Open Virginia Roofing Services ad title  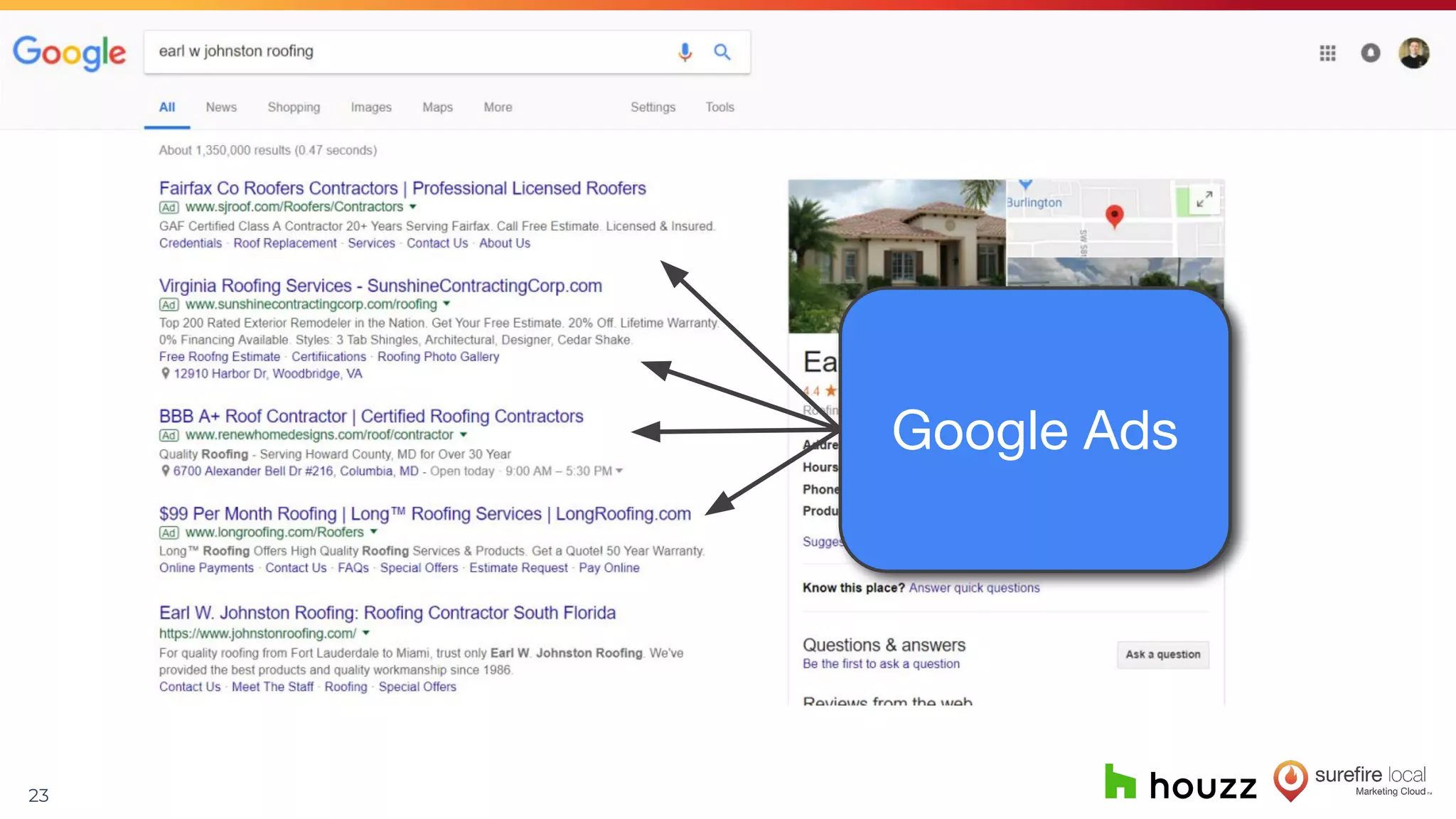380,285
